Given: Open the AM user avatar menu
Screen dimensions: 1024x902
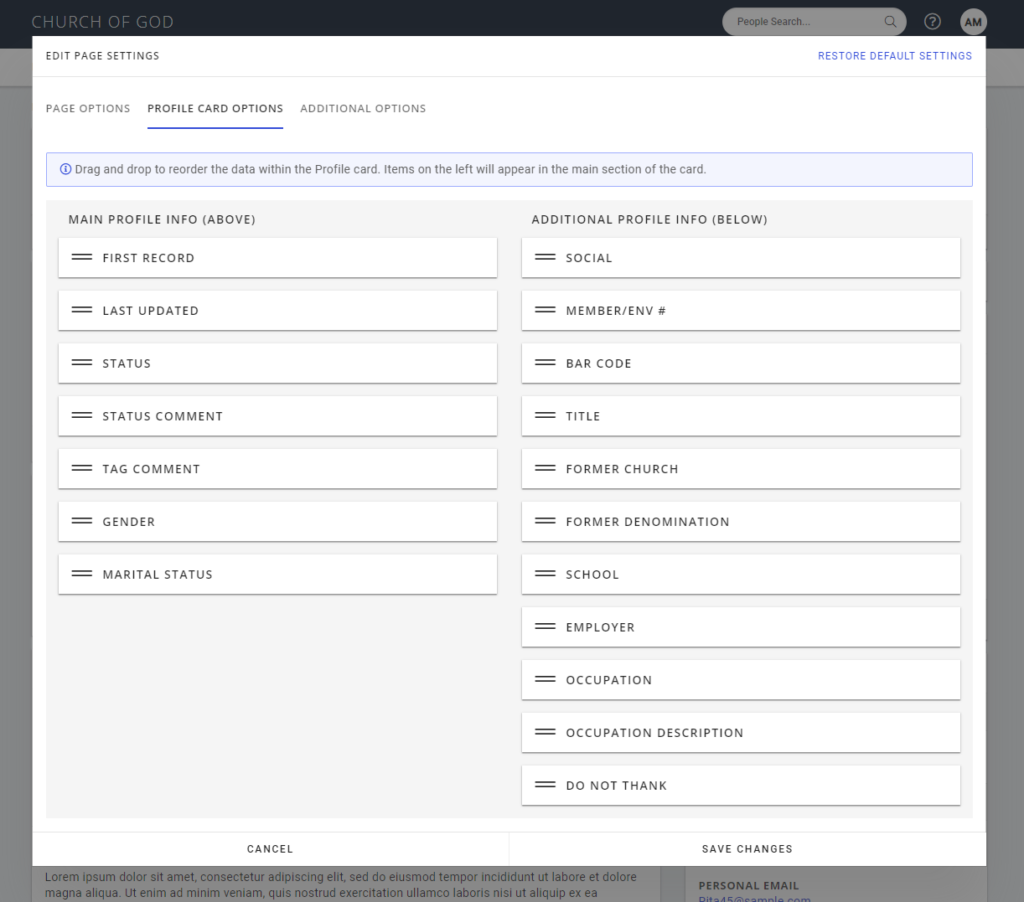Looking at the screenshot, I should tap(972, 22).
